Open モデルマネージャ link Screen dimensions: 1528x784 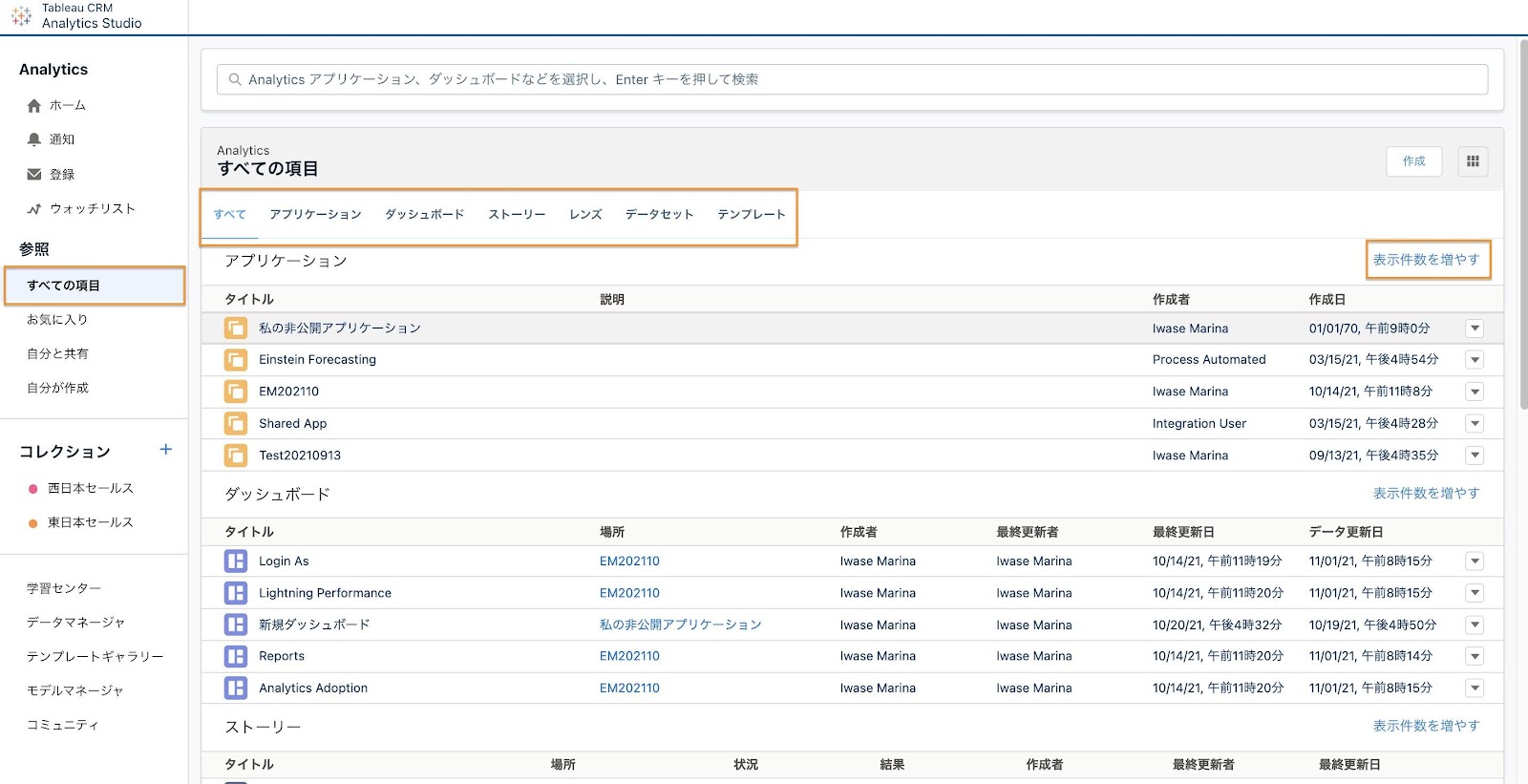pos(74,691)
